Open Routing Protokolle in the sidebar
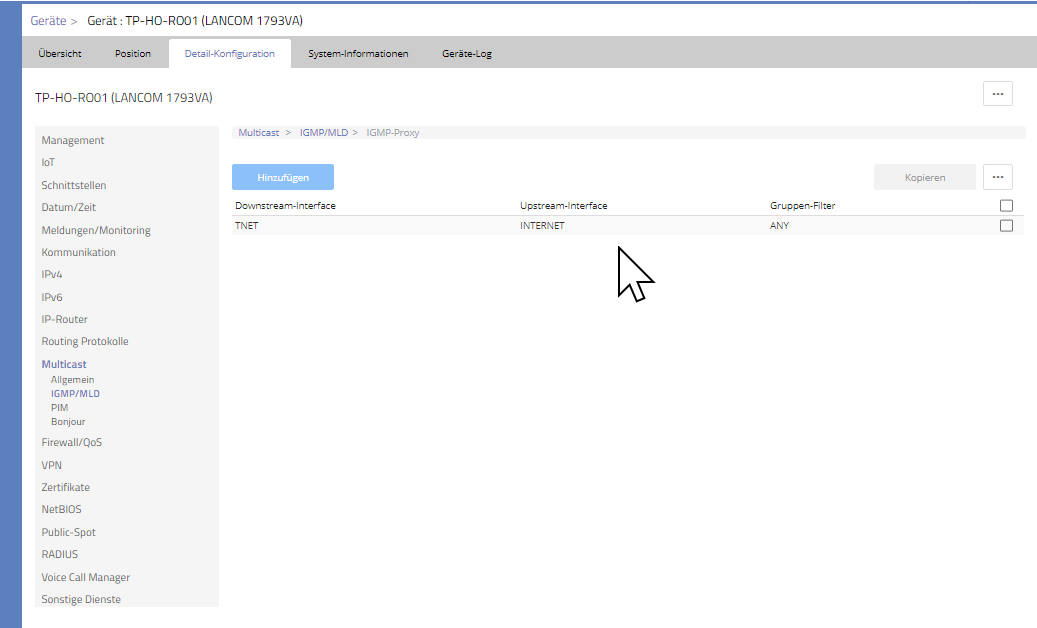The image size is (1037, 628). point(85,341)
